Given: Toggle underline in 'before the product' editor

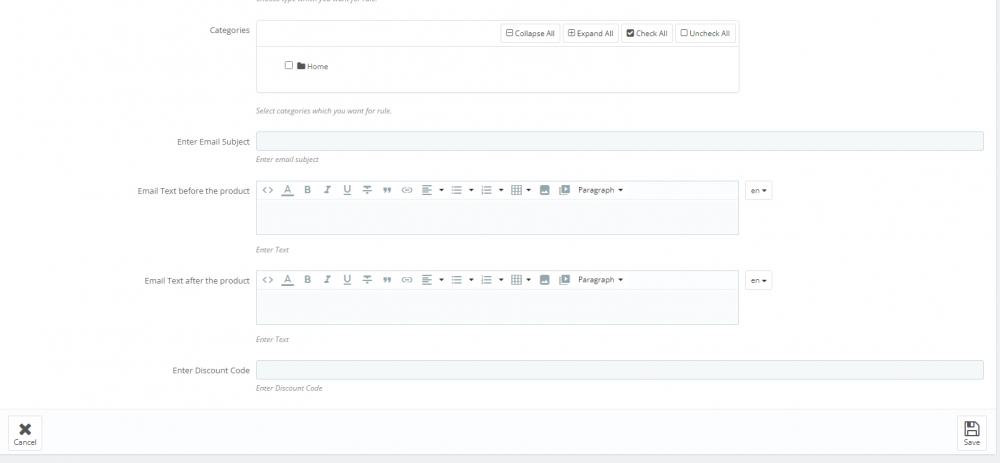Looking at the screenshot, I should 347,190.
